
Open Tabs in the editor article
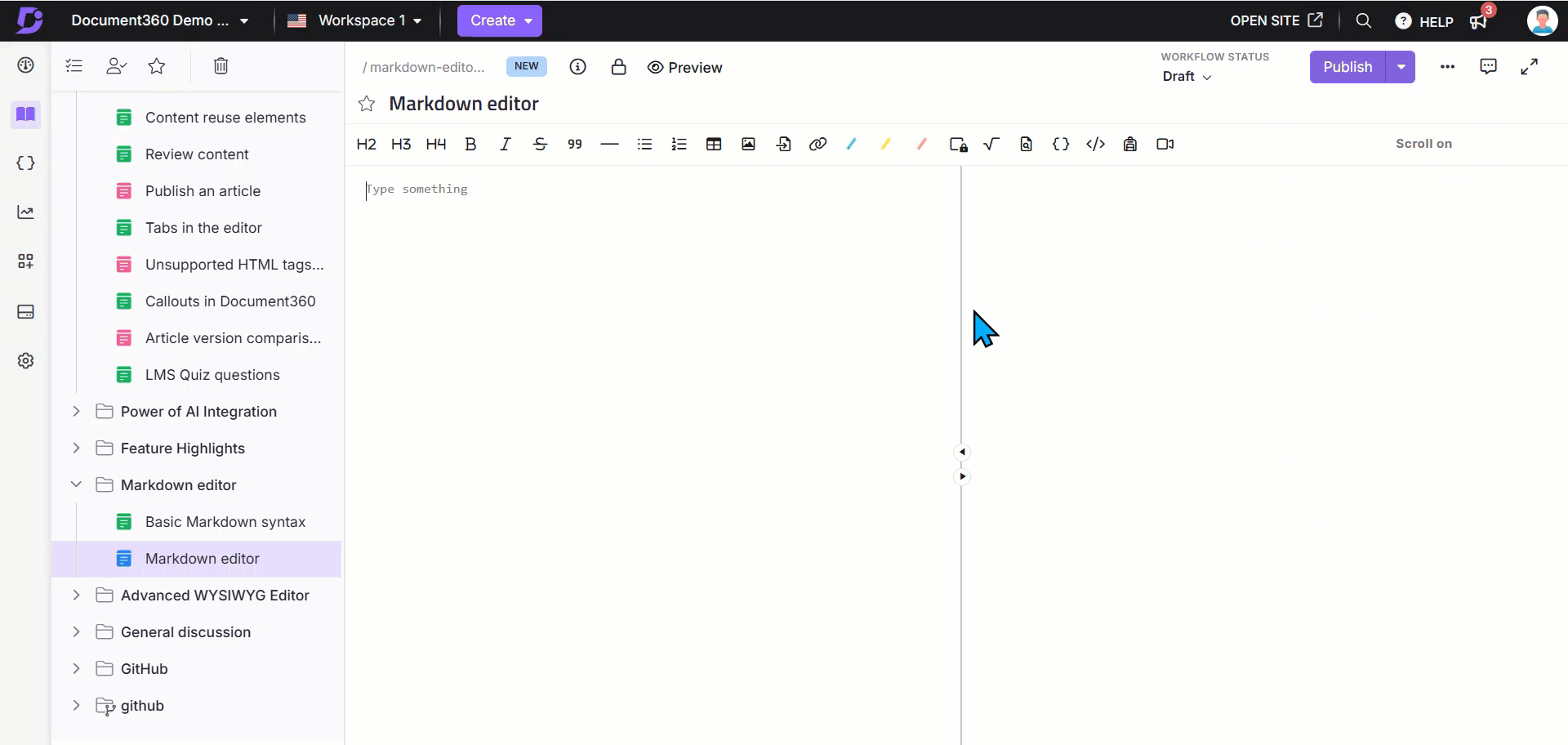pyautogui.click(x=203, y=227)
